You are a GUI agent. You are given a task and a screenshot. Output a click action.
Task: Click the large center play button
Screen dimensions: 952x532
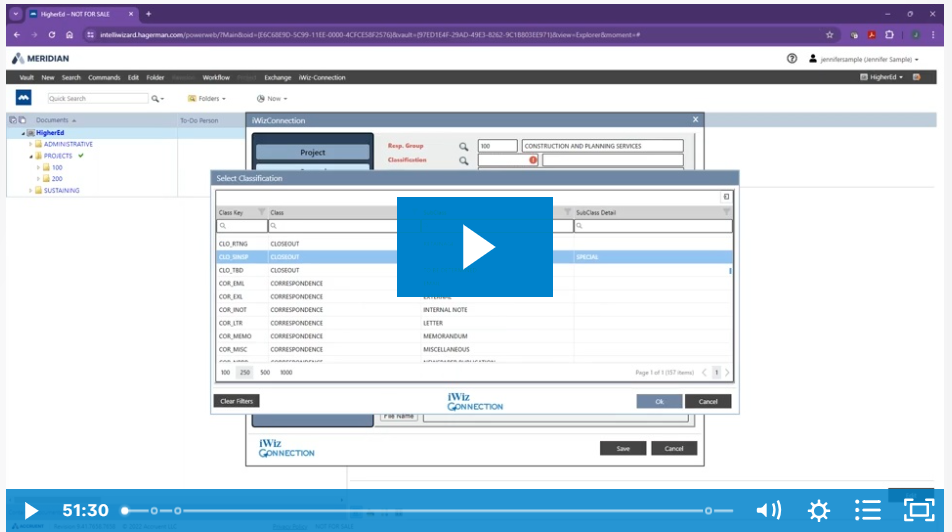tap(475, 247)
